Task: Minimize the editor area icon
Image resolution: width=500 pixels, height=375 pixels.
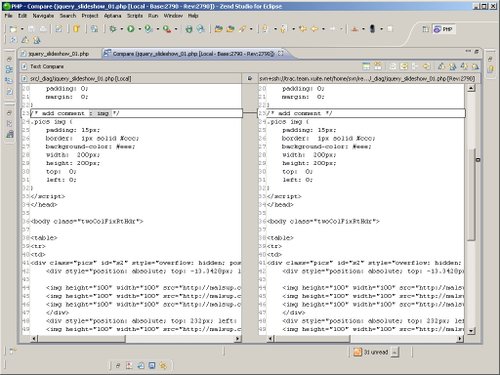Action: [468, 51]
